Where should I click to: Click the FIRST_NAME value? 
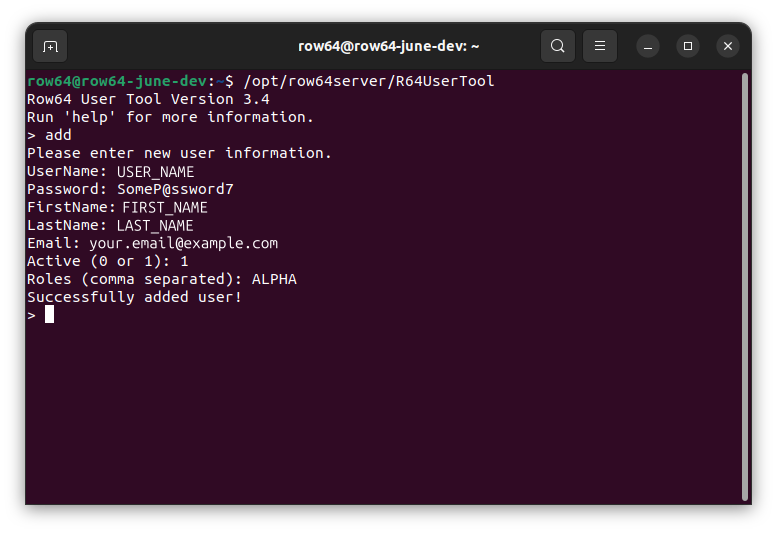165,207
